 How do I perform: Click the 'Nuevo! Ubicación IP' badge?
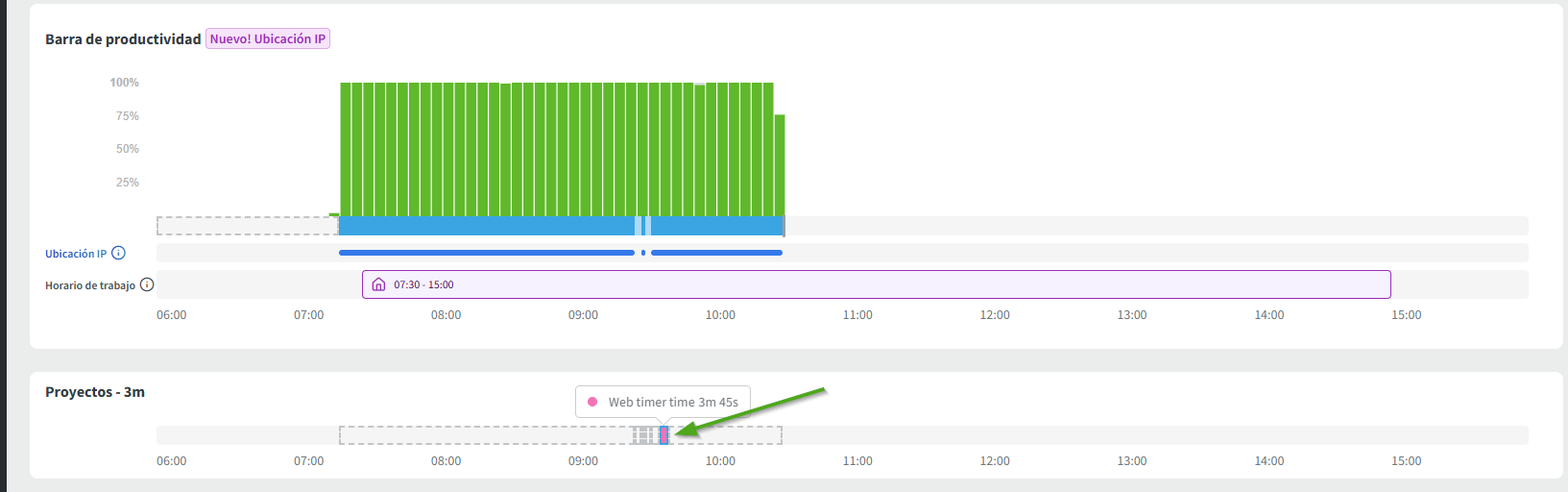(268, 39)
